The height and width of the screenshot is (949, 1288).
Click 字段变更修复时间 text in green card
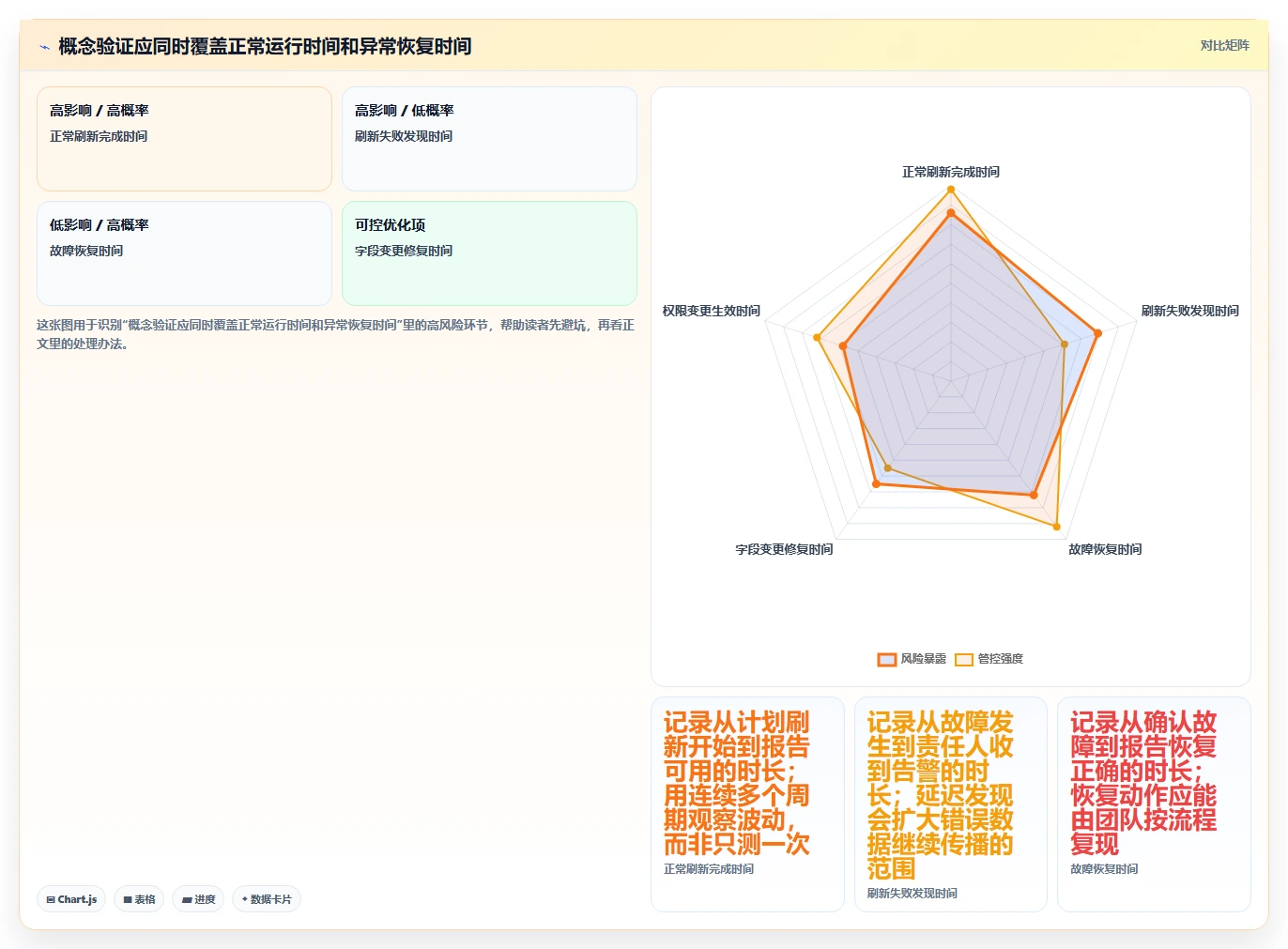(x=404, y=251)
